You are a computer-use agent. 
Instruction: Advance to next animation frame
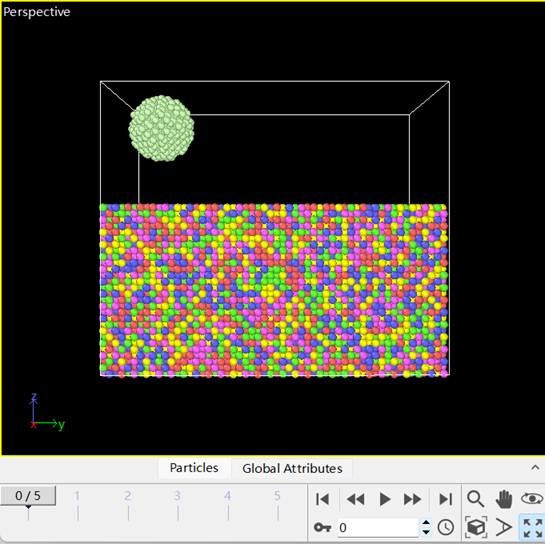(413, 499)
